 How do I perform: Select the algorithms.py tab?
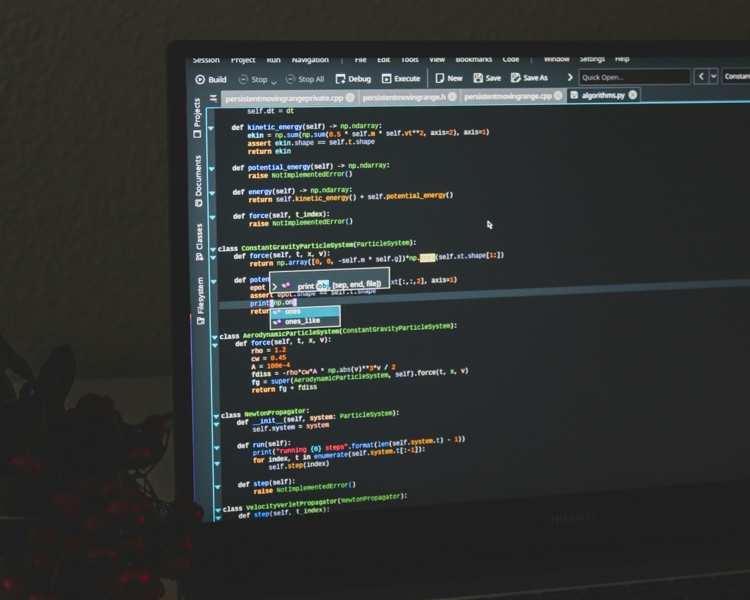[604, 95]
